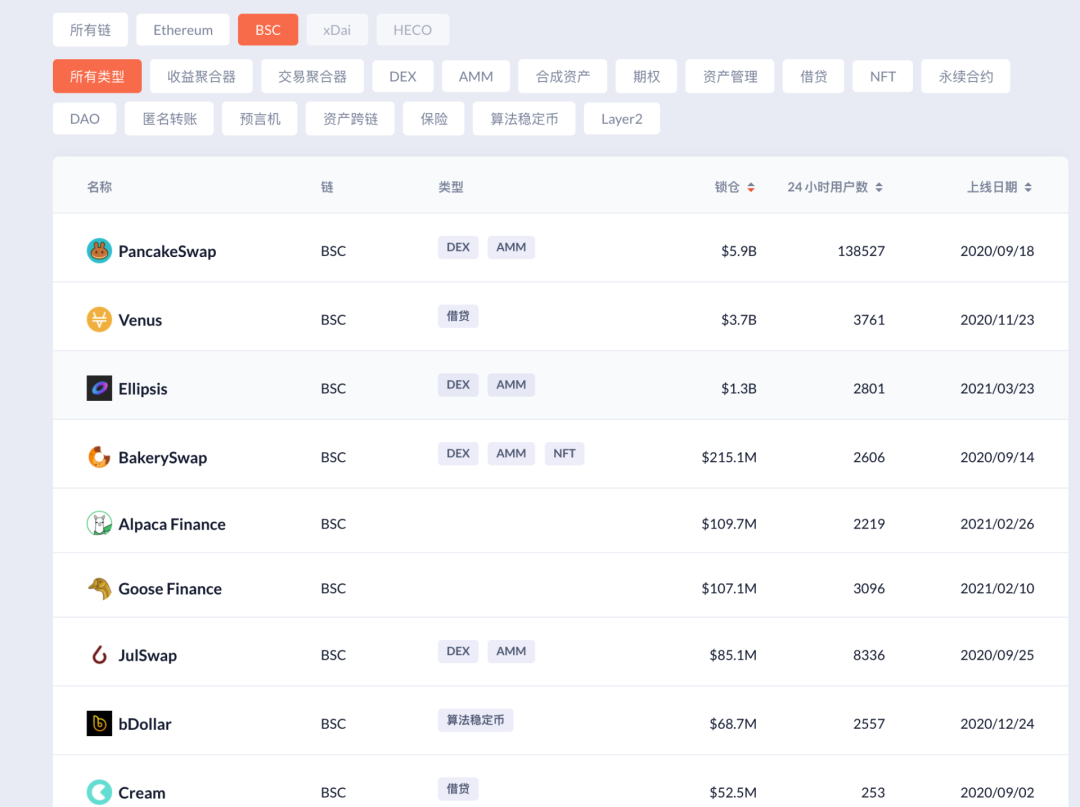Click the Layer2 filter button
The width and height of the screenshot is (1080, 807).
[621, 118]
